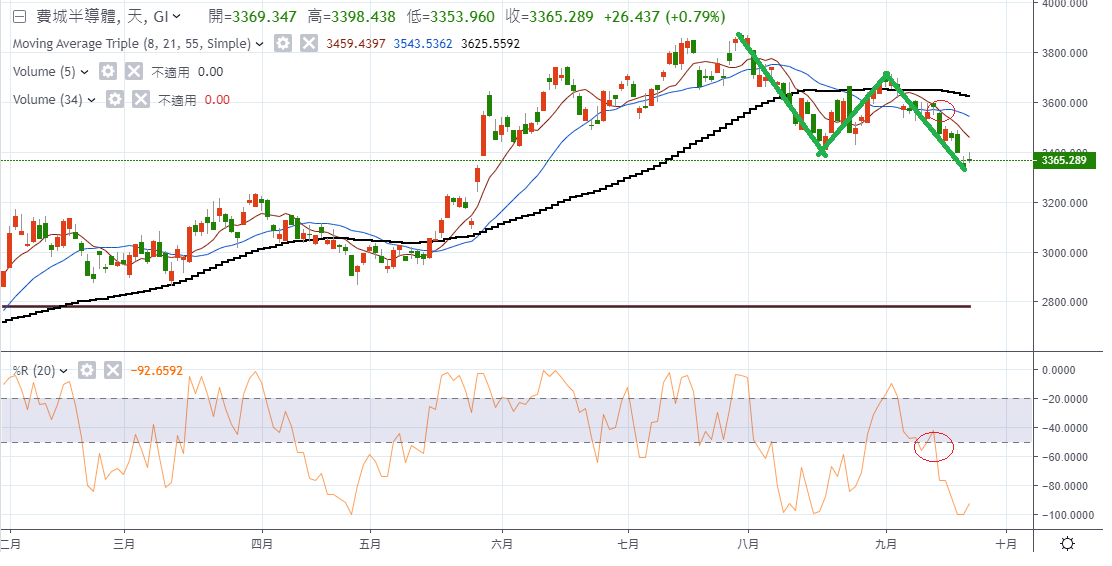Collapse the legend using the minus box
This screenshot has width=1112, height=566.
coord(17,17)
